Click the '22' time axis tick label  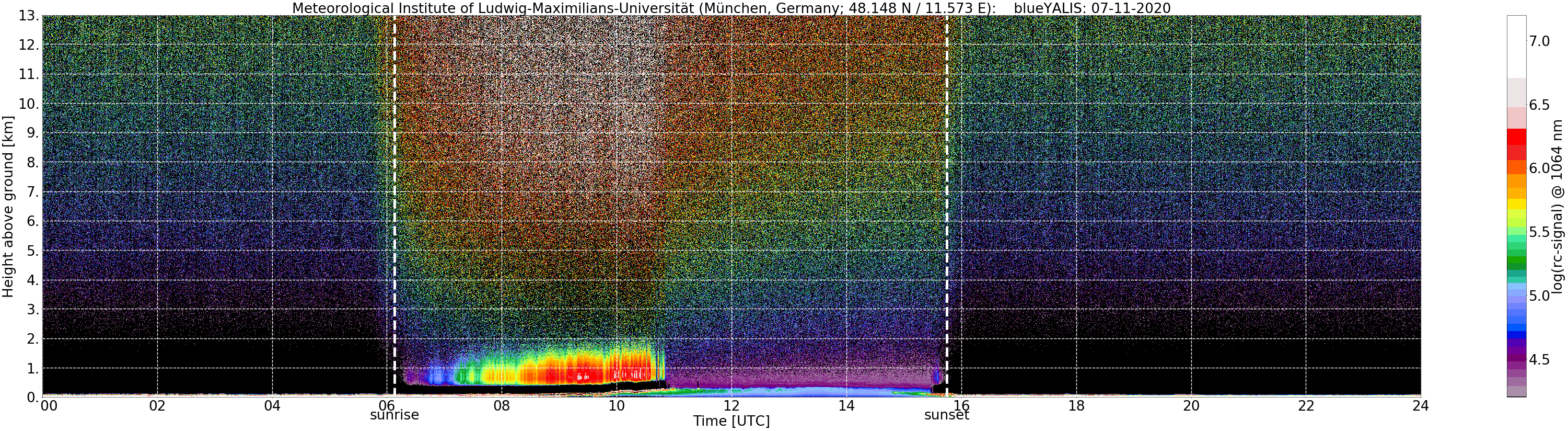click(1306, 405)
